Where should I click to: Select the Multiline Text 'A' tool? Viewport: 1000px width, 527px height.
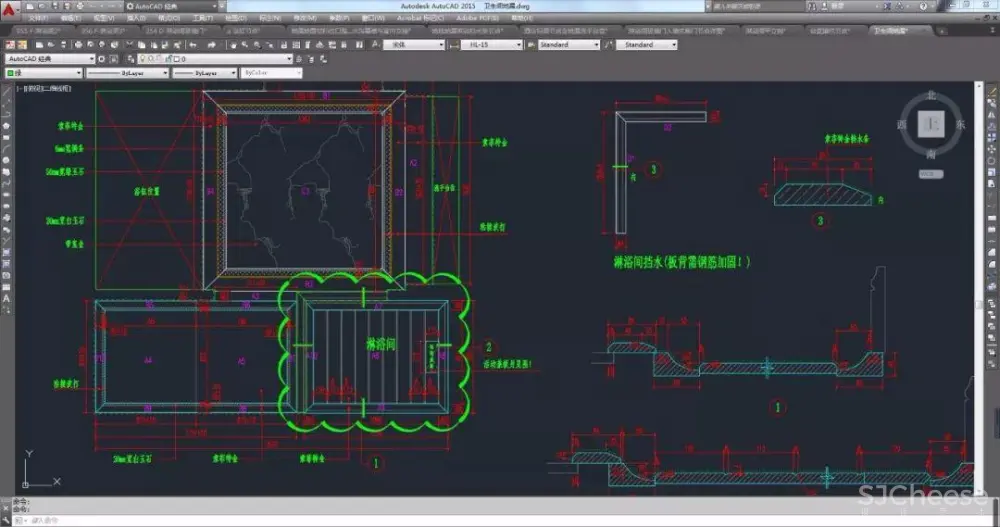[6, 297]
